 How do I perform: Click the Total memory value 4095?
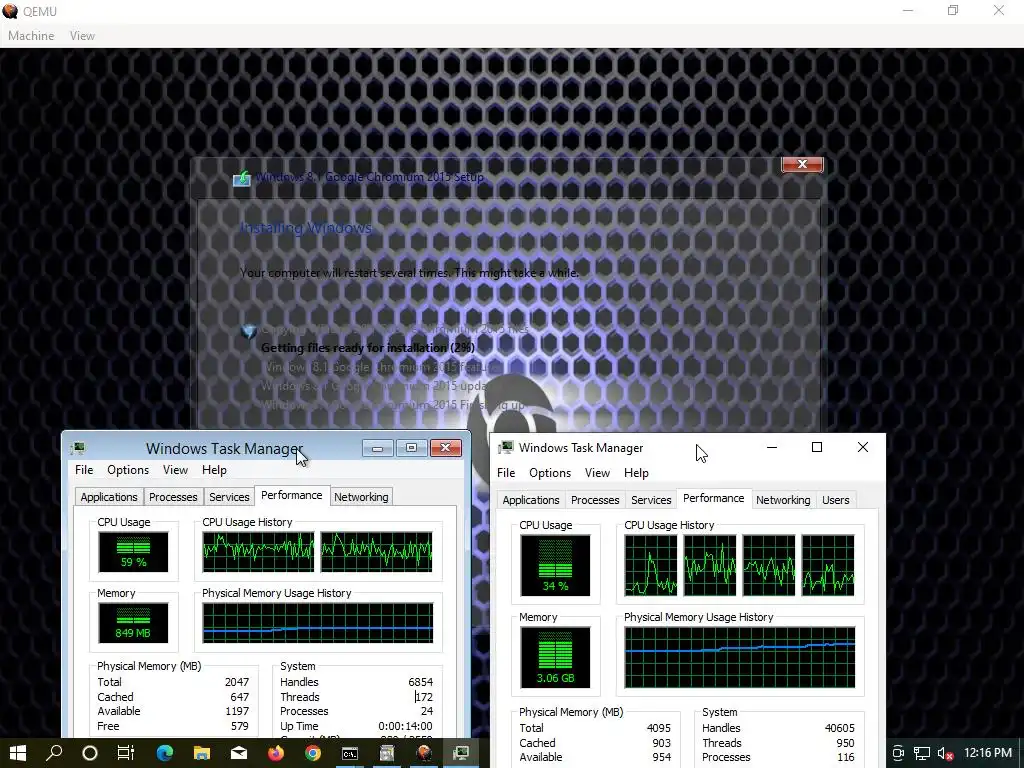[658, 728]
